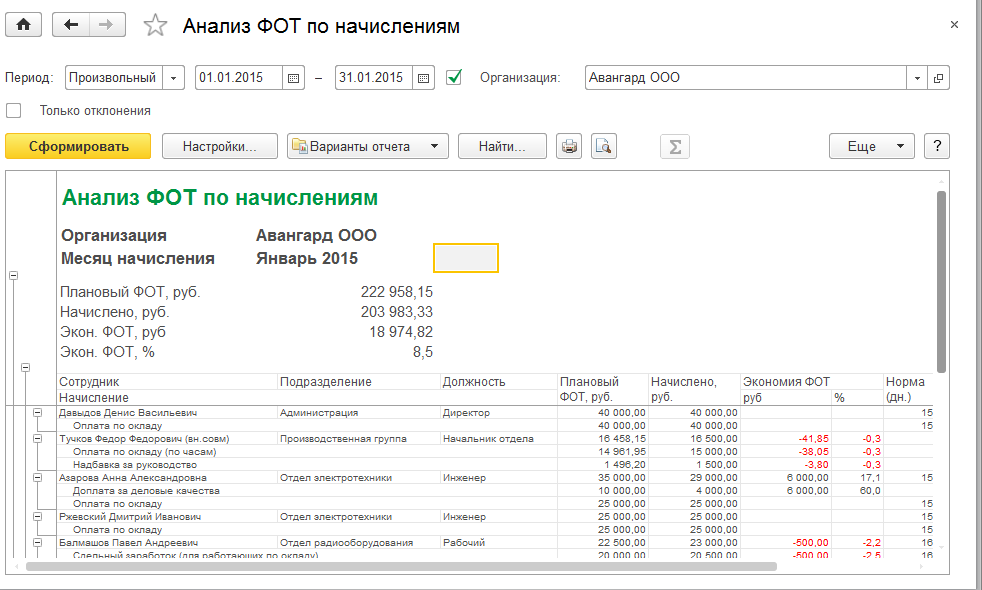Click the horizontal scrollbar thumb

(x=401, y=566)
